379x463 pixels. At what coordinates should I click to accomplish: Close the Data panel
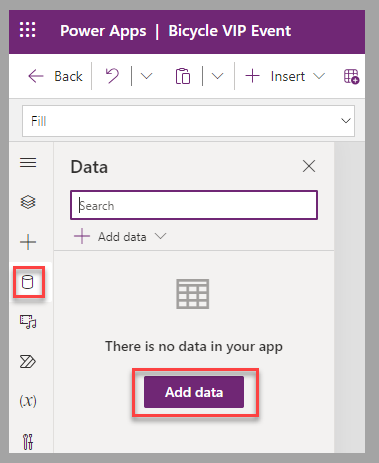(309, 166)
